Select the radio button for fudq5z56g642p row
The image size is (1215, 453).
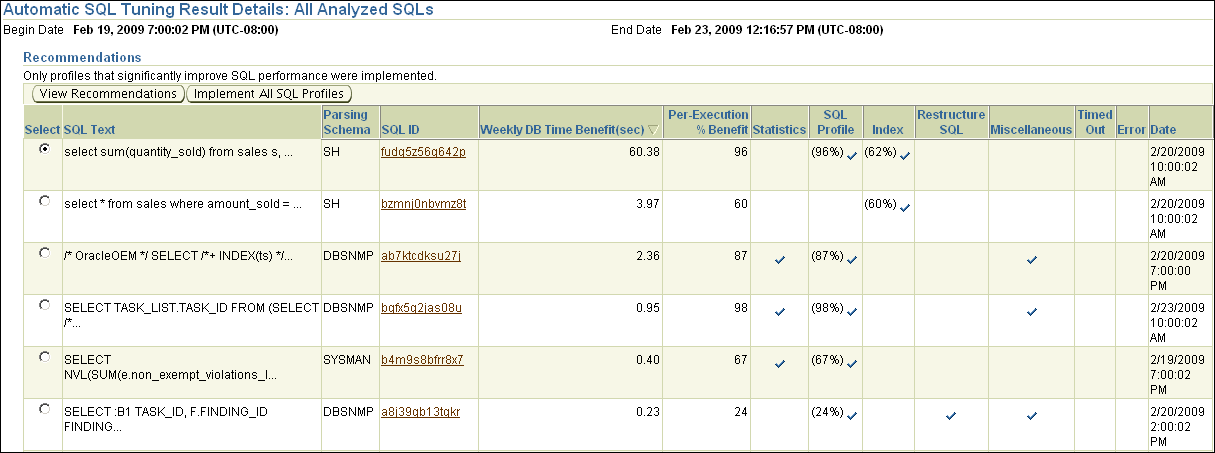pyautogui.click(x=43, y=149)
